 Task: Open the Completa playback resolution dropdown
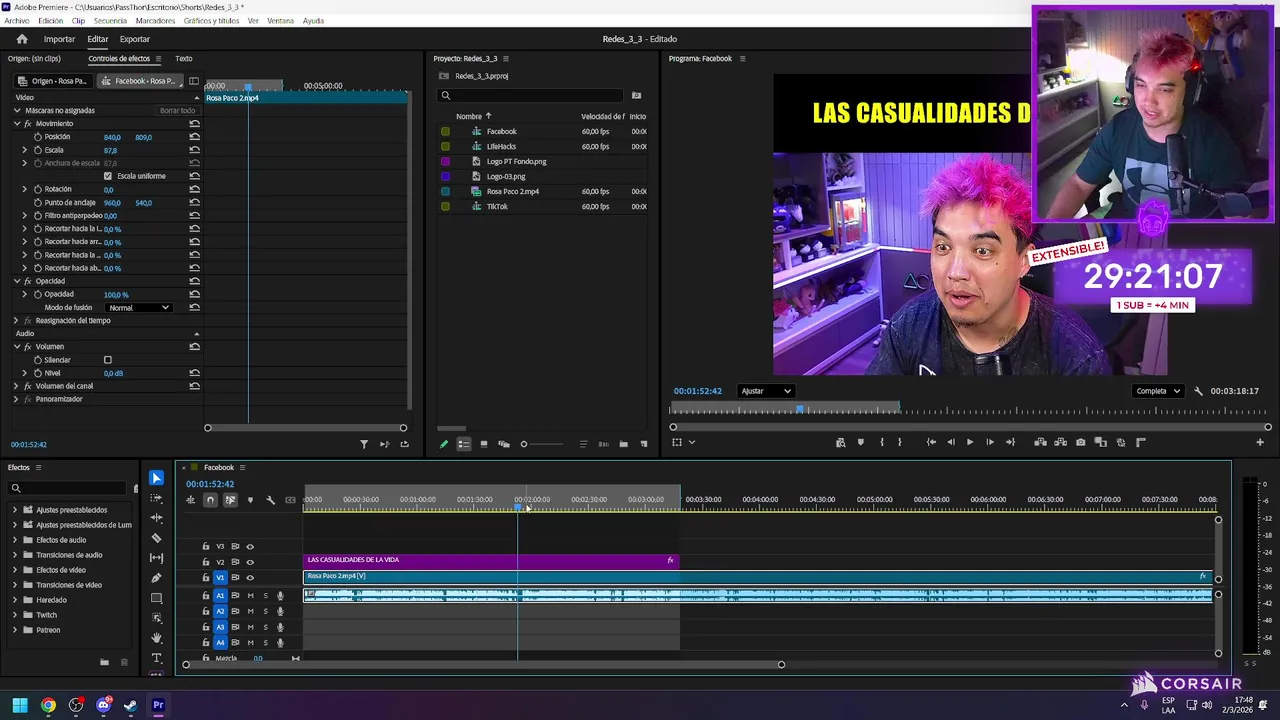pyautogui.click(x=1158, y=391)
